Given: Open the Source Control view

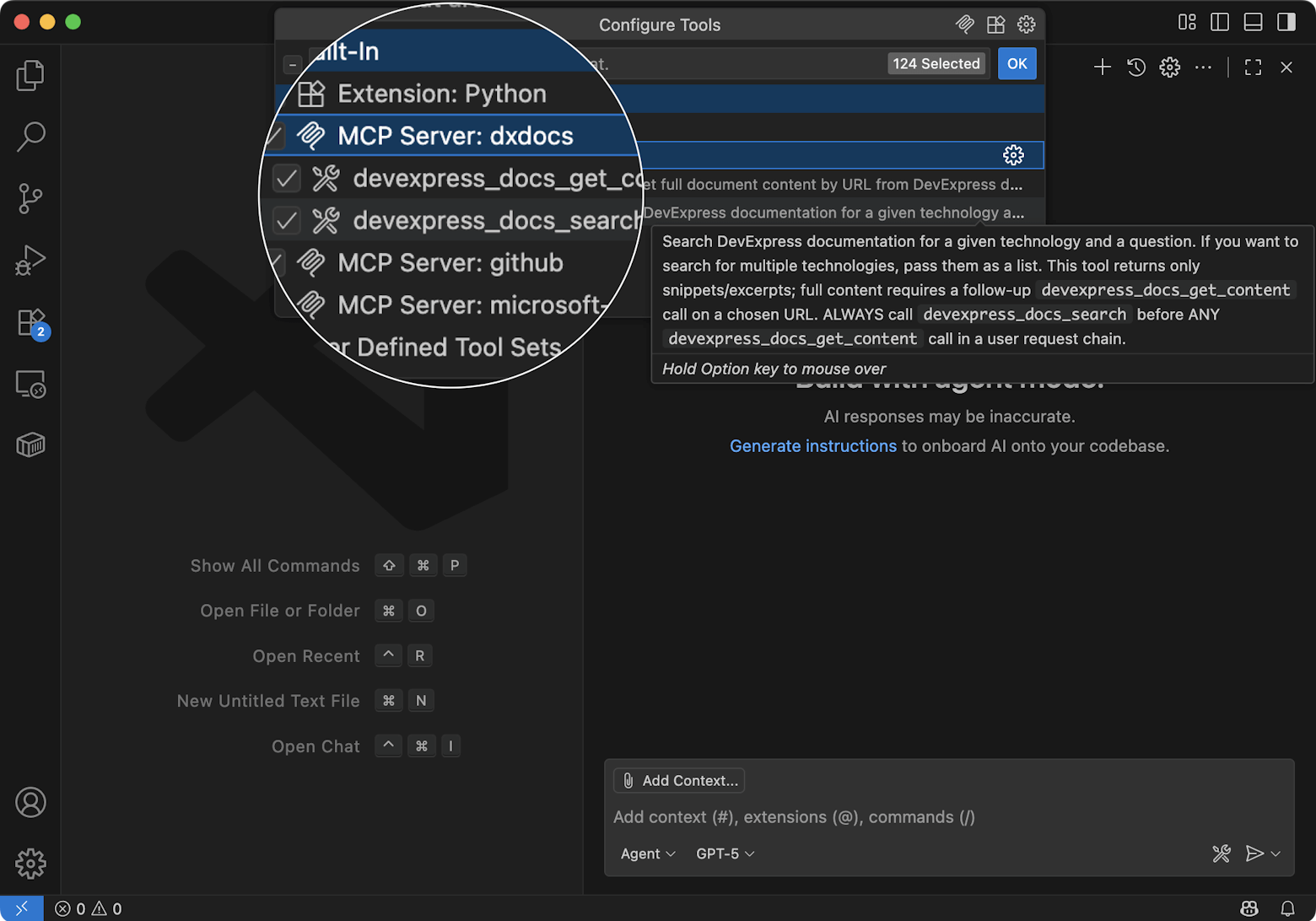Looking at the screenshot, I should click(30, 198).
